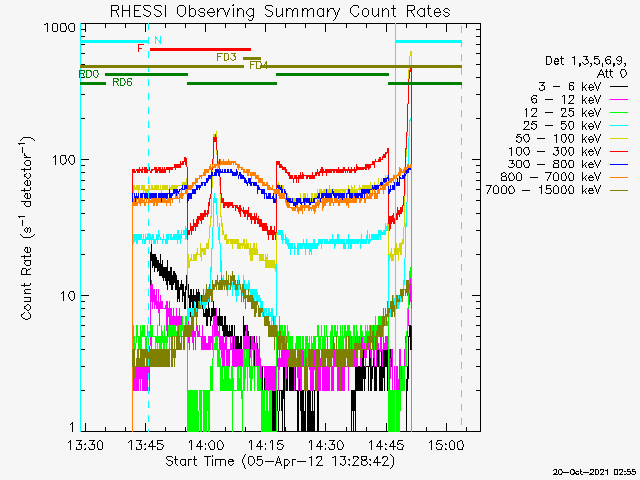Click the red F flare flag label
The image size is (640, 480).
coord(140,49)
